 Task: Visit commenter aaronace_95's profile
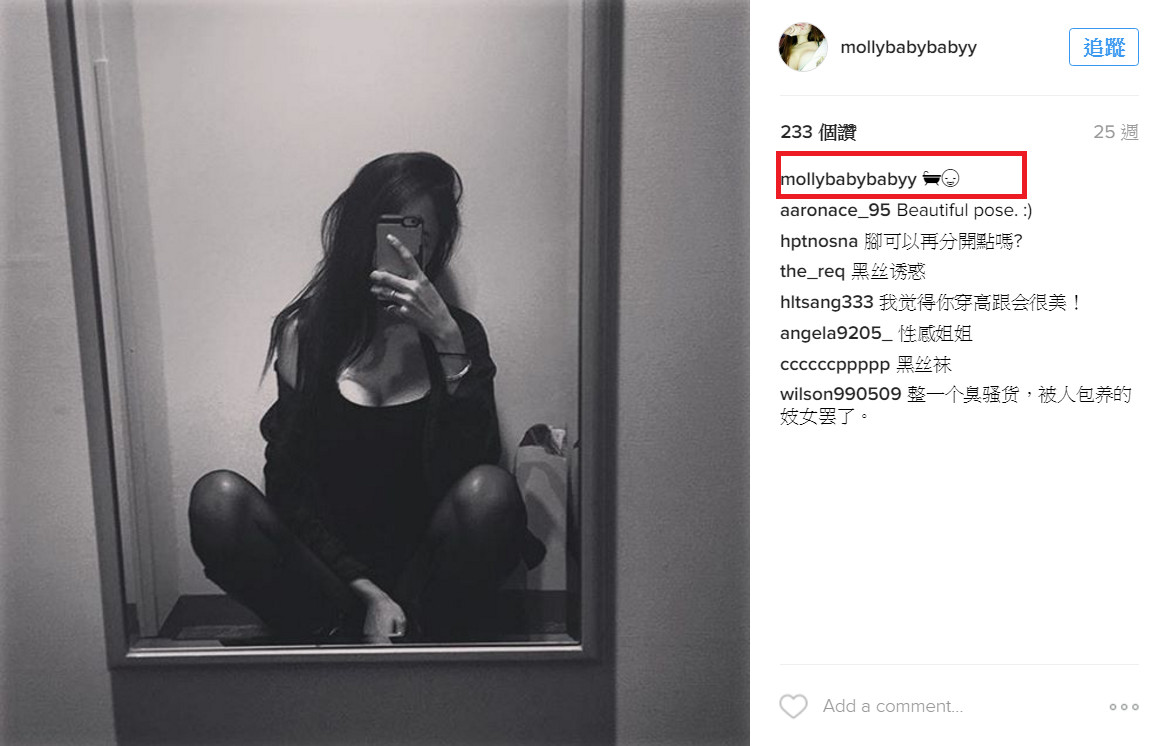pos(835,211)
